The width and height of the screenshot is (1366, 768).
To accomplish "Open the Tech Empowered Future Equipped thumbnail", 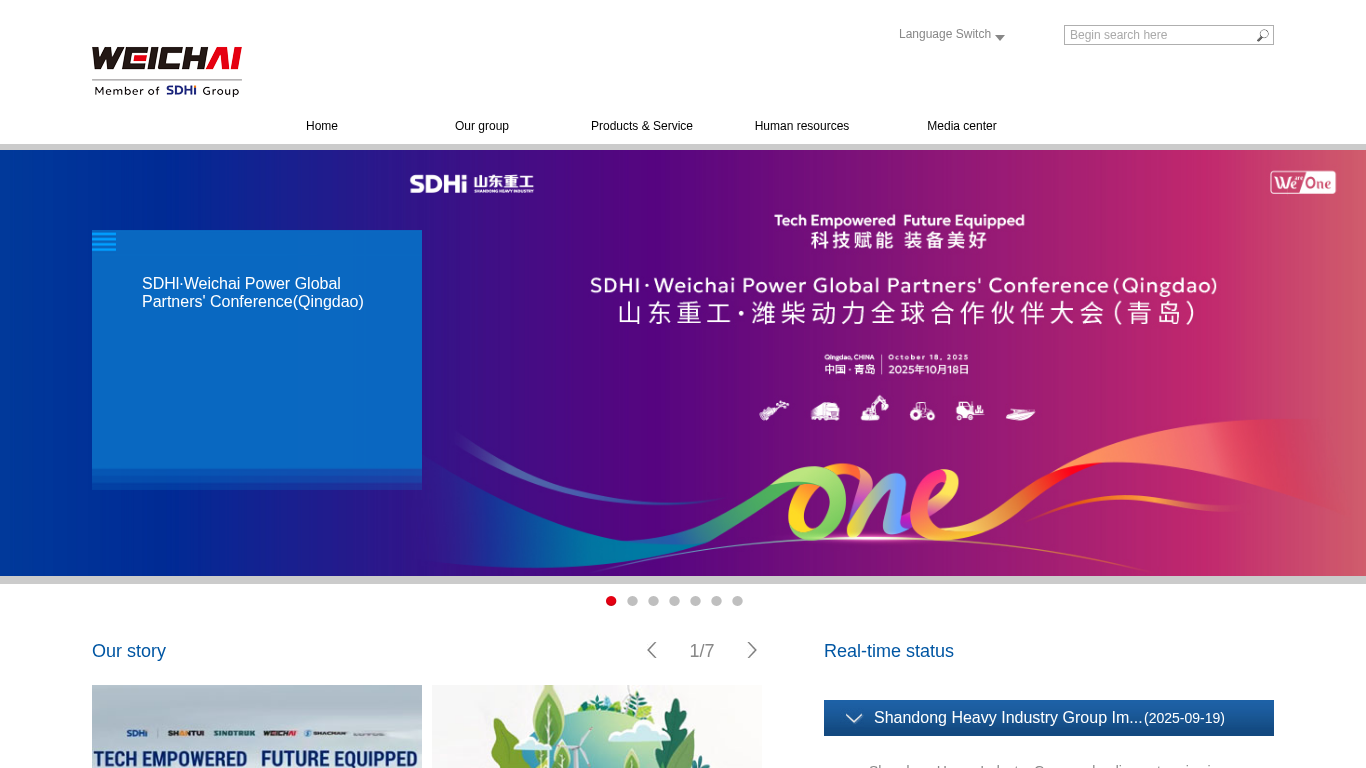I will (x=257, y=726).
